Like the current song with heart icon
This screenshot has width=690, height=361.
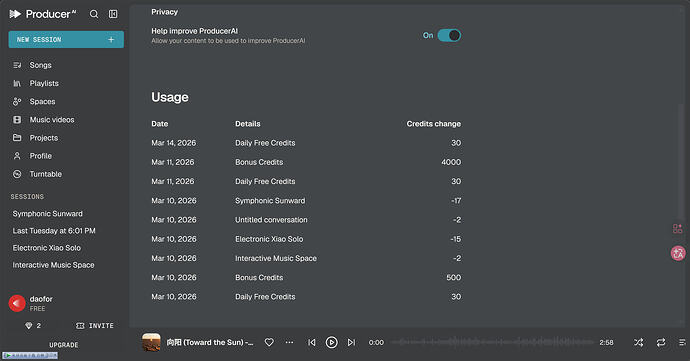click(269, 342)
